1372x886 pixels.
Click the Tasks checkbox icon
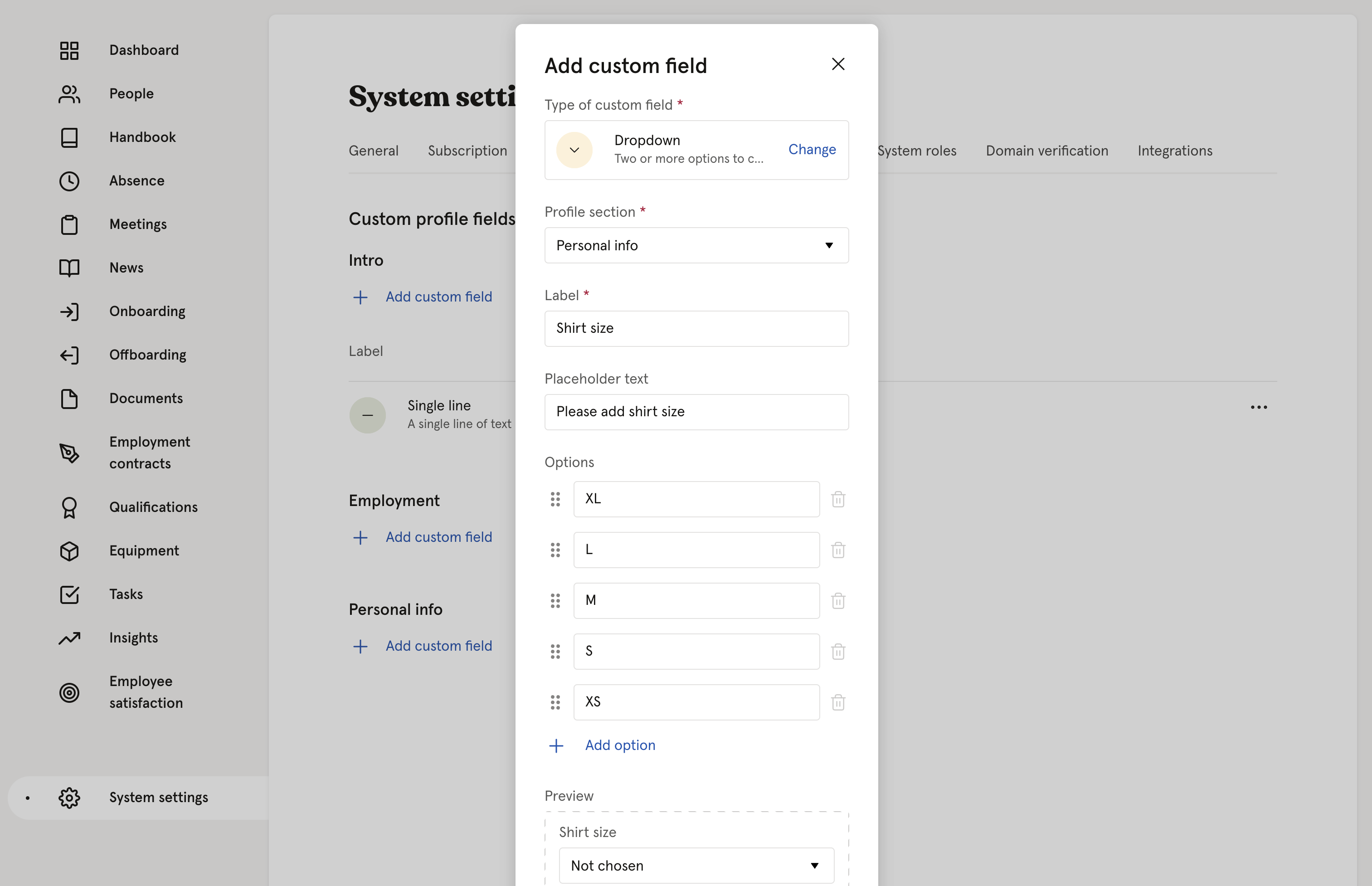click(69, 594)
